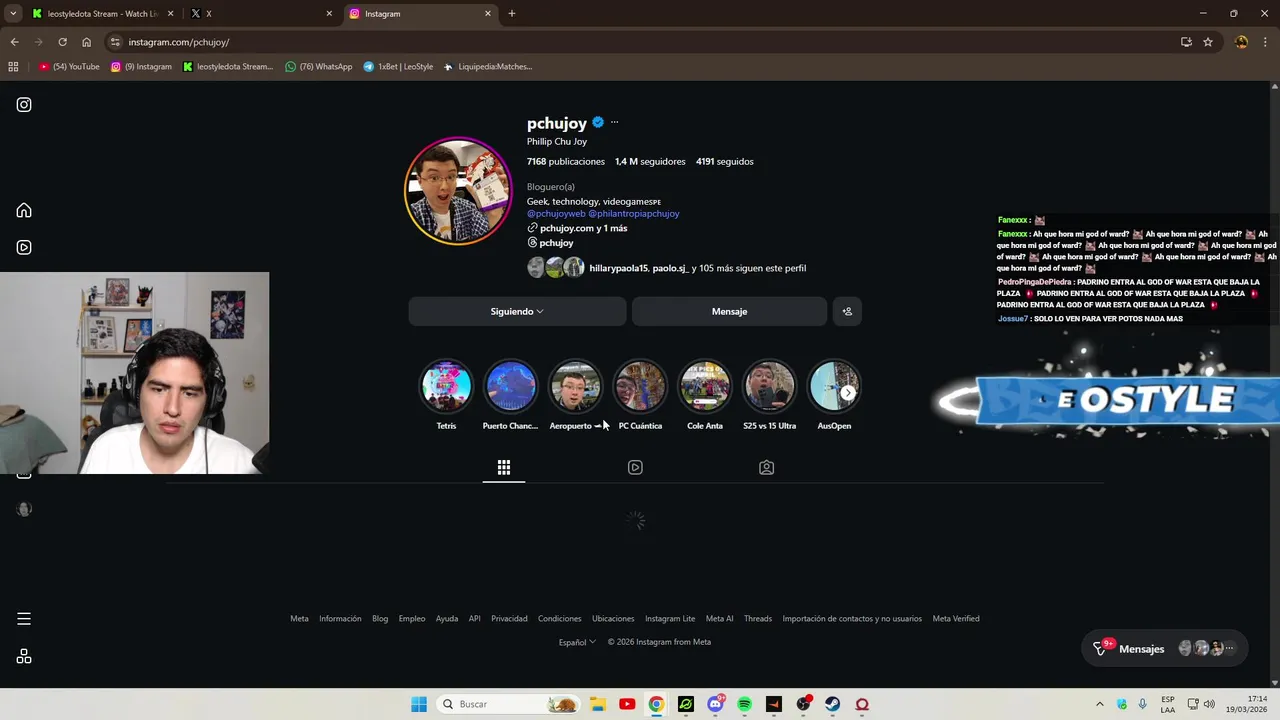
Task: Bookmark this page with the star
Action: tap(1208, 42)
